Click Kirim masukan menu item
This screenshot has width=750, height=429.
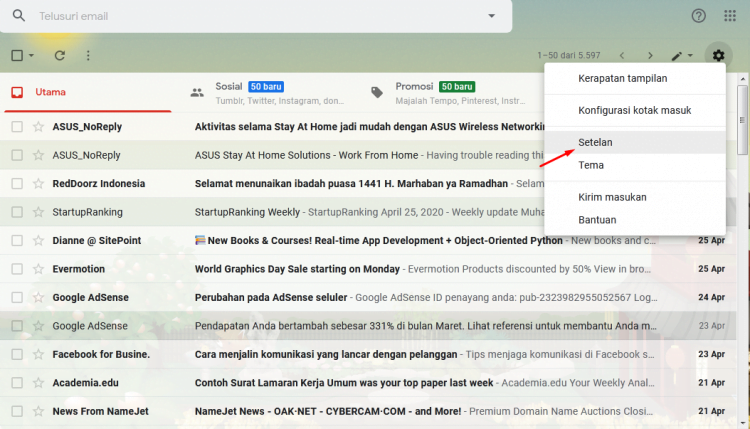(635, 198)
